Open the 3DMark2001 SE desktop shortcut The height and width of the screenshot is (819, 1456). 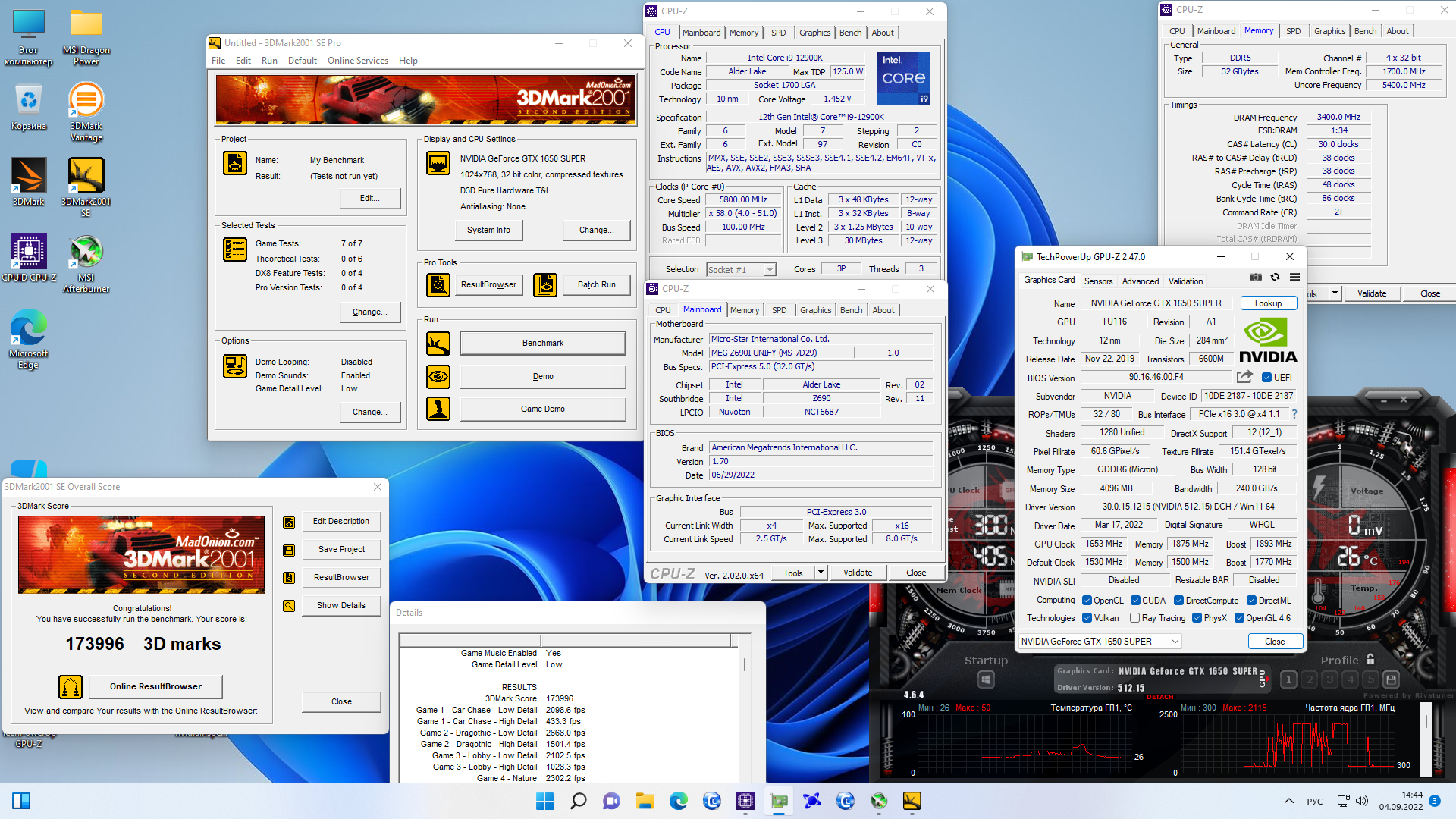(86, 188)
